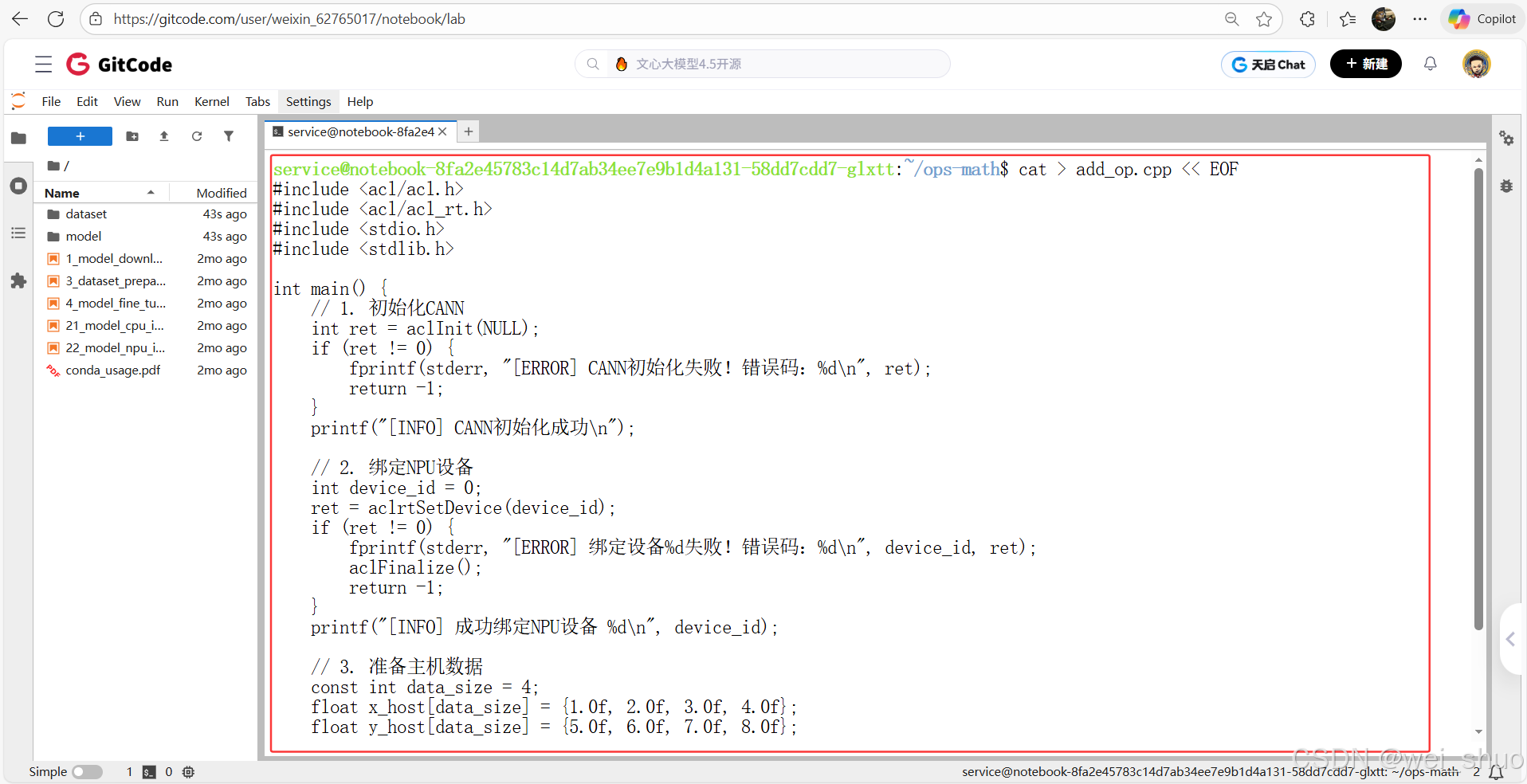This screenshot has height=784, width=1527.
Task: Close the service@notebook-8fa2e4 terminal tab
Action: (443, 131)
